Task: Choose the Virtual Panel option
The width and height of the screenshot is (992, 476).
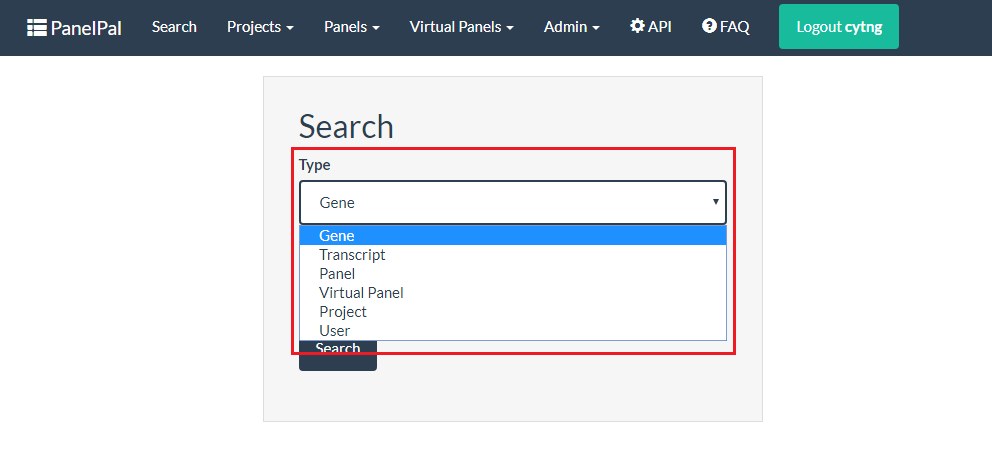Action: coord(512,292)
